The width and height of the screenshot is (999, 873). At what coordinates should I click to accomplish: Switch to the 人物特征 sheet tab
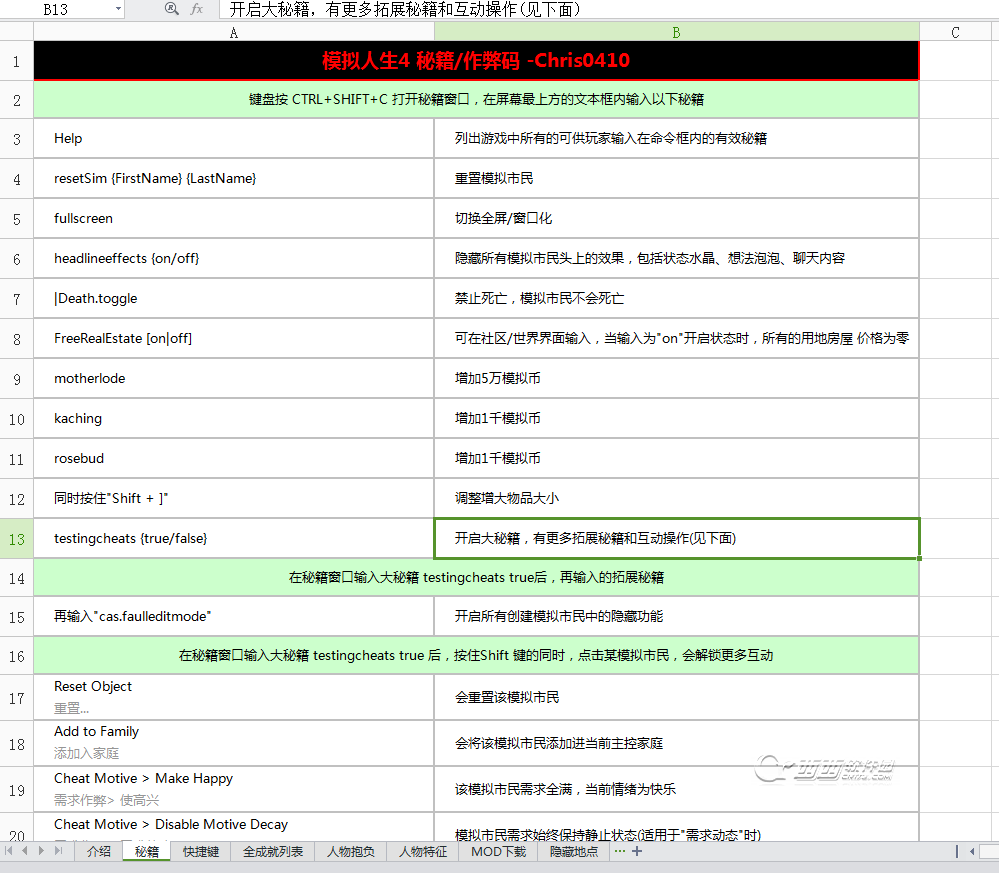[422, 851]
